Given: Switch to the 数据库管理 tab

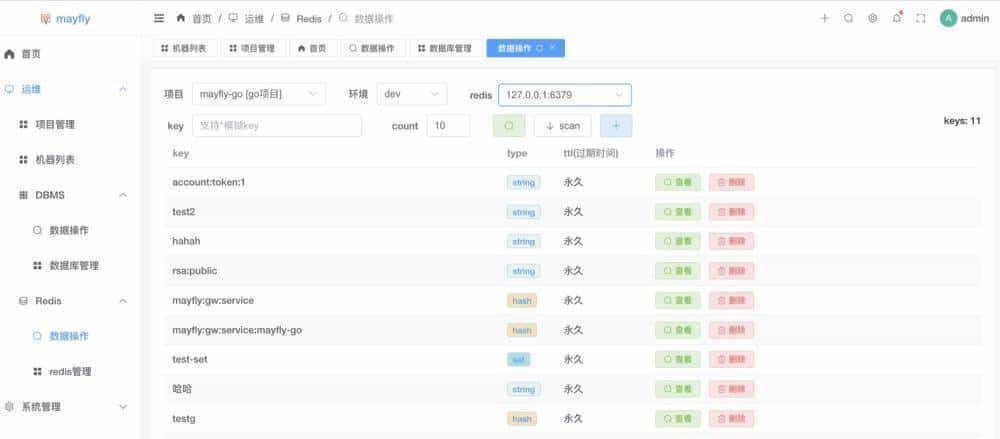Looking at the screenshot, I should (446, 48).
